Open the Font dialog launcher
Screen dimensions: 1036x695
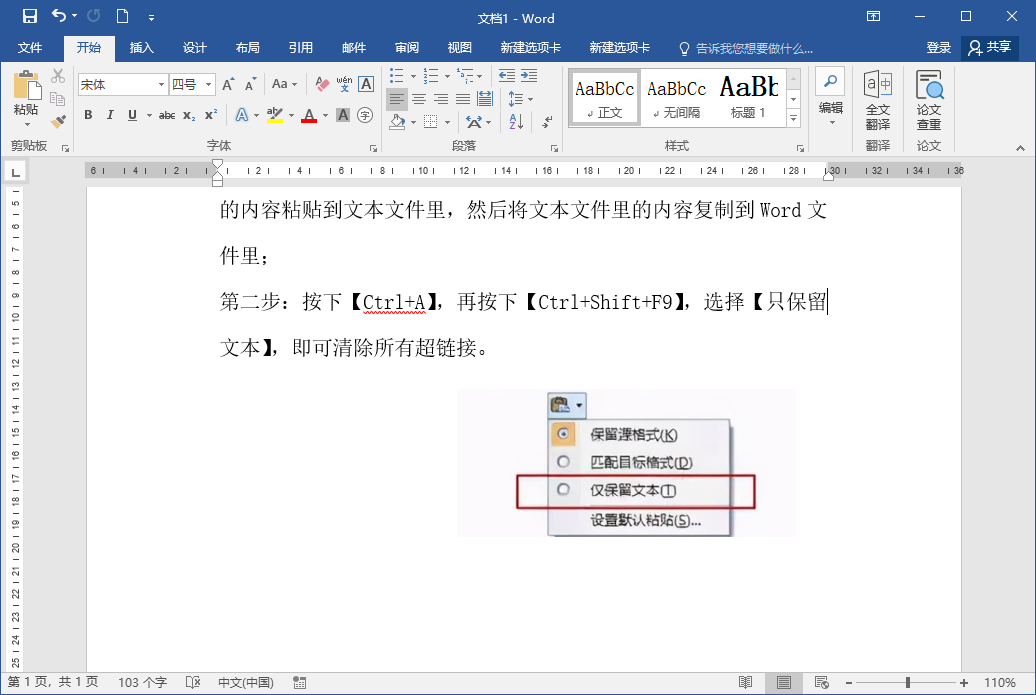click(373, 149)
